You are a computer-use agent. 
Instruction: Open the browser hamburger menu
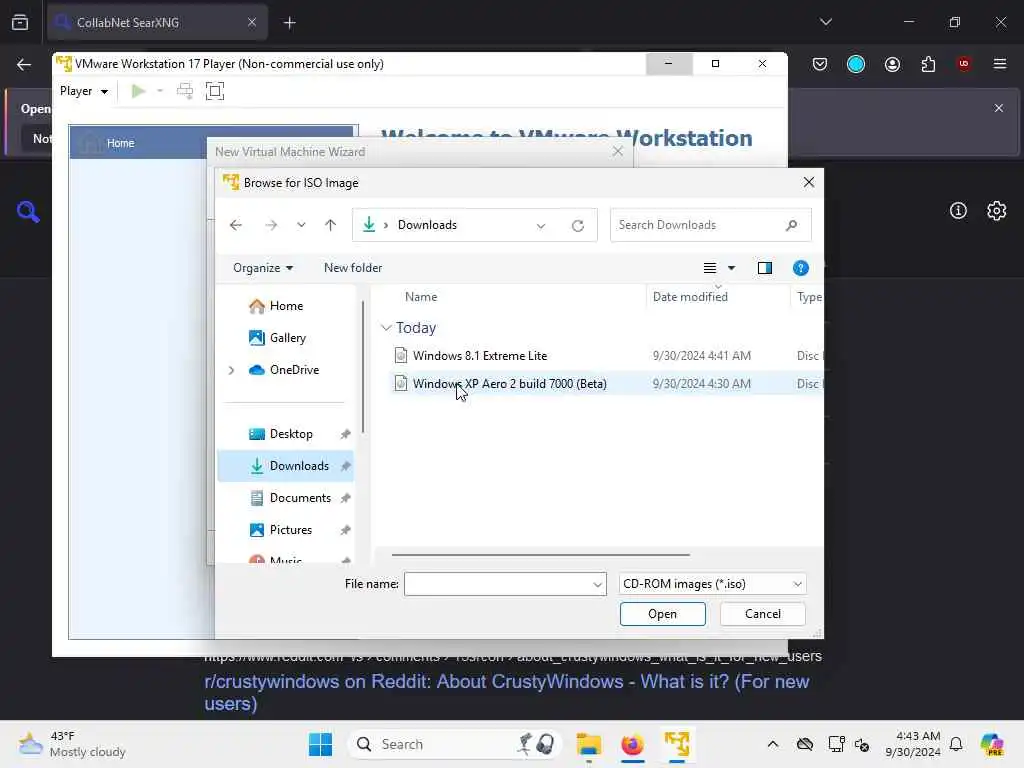1000,63
